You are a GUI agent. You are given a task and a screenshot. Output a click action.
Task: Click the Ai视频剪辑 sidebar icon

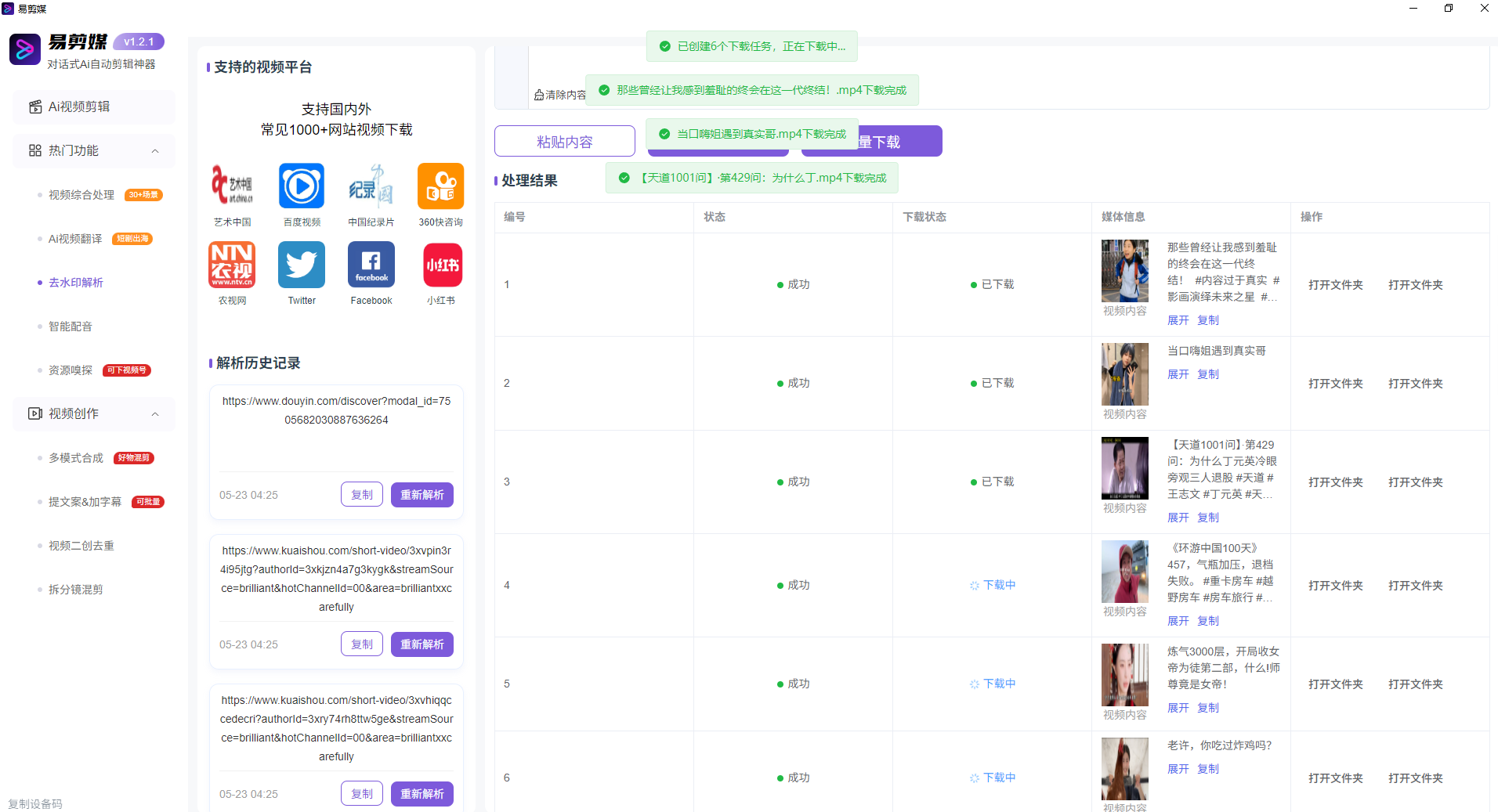[x=35, y=106]
